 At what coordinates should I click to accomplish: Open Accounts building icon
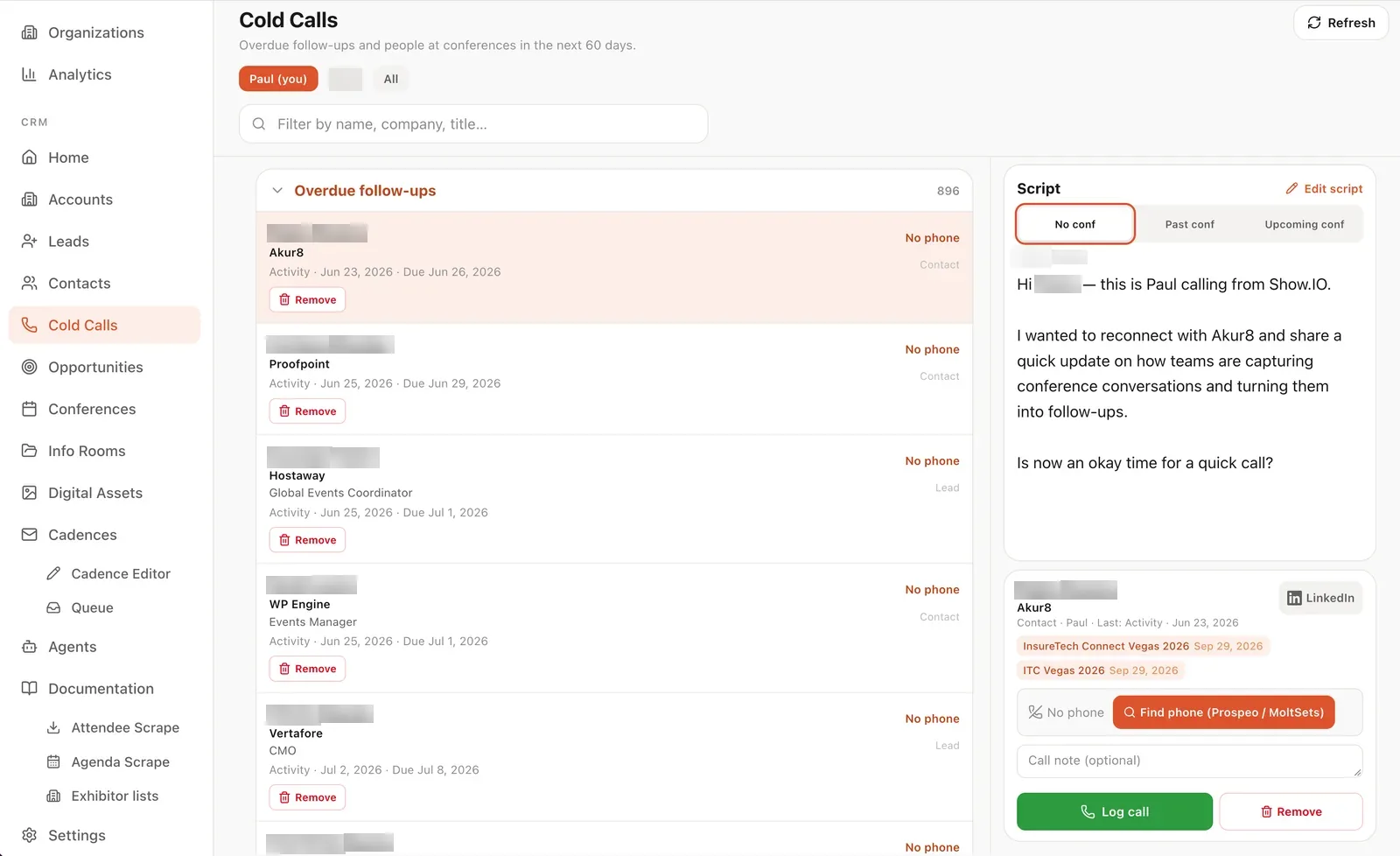(30, 200)
